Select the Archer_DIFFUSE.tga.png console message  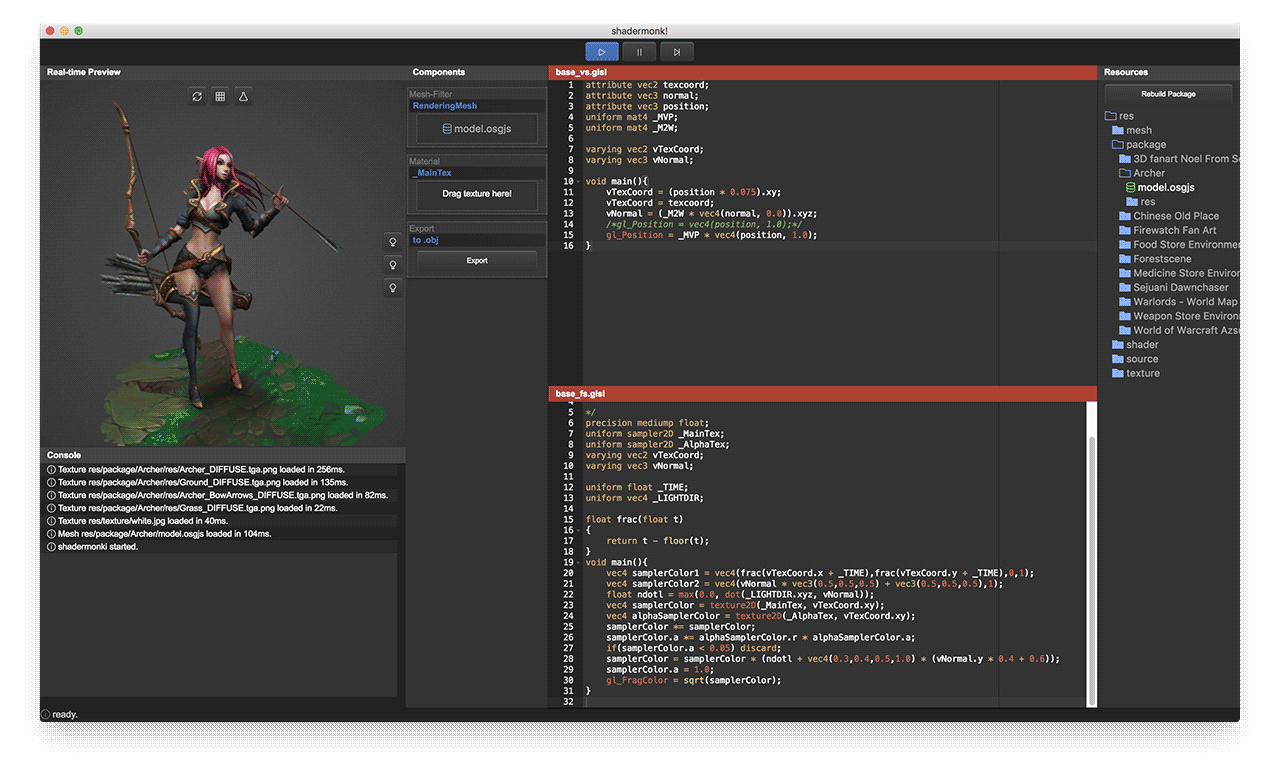pos(220,469)
